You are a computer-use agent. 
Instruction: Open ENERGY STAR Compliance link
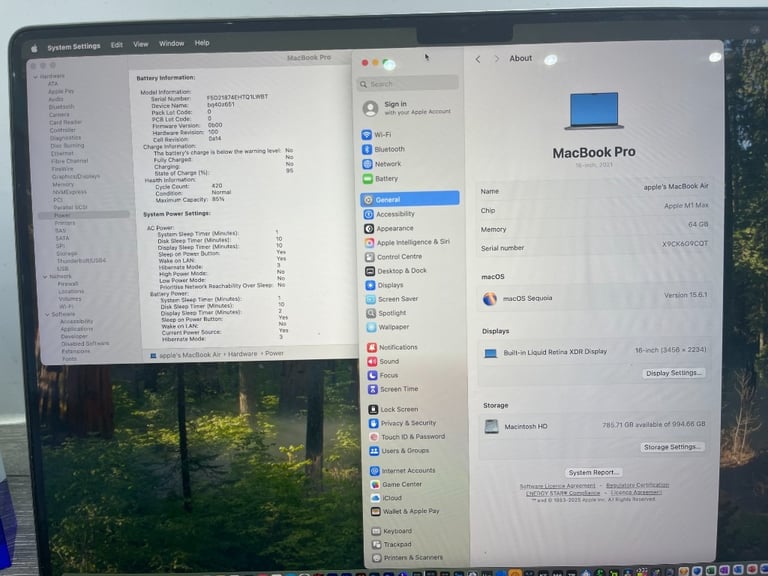(x=563, y=493)
